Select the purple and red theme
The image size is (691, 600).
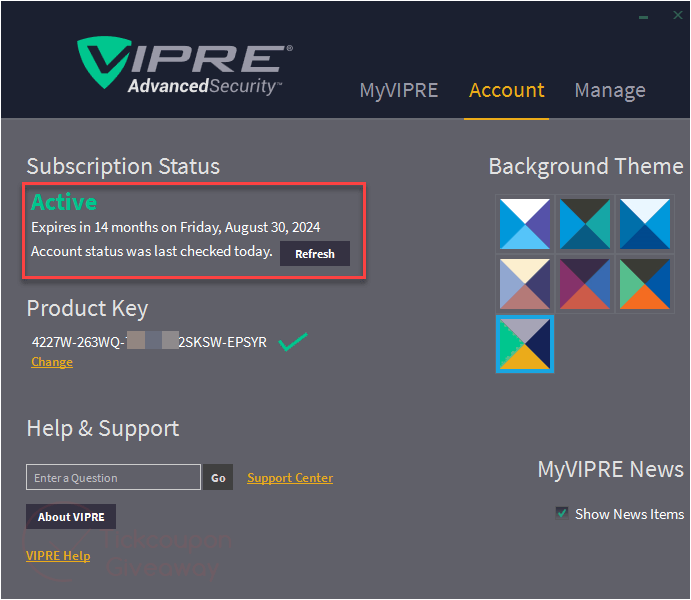coord(585,284)
